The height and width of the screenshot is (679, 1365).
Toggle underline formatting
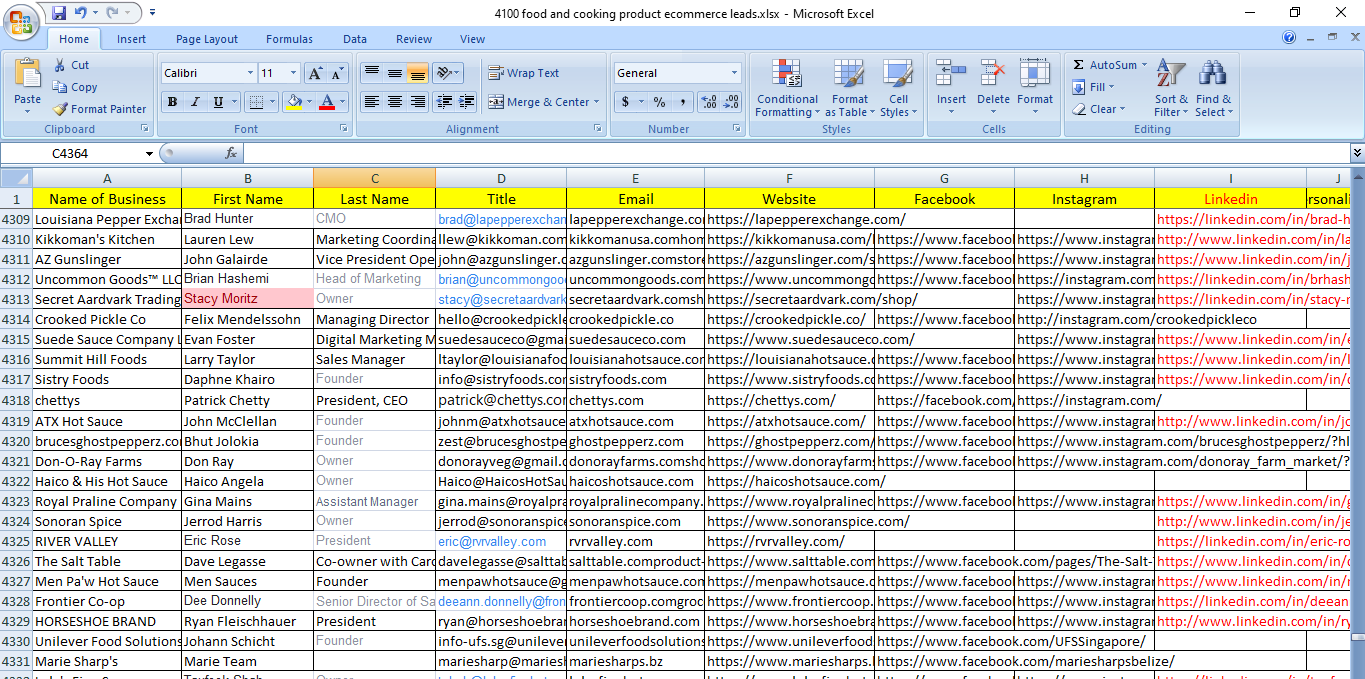click(x=220, y=102)
